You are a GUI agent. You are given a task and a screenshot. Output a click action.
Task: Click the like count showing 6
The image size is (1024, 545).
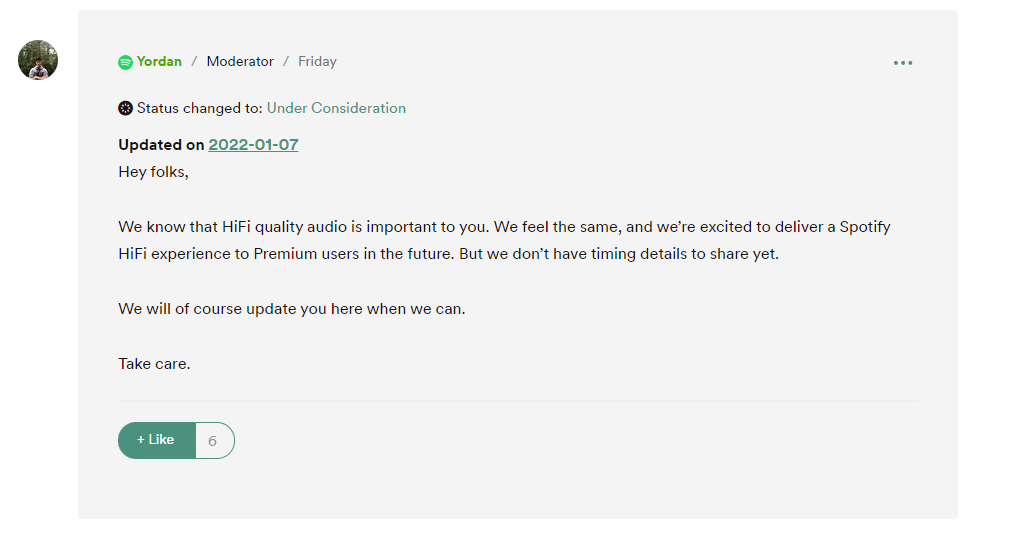213,440
